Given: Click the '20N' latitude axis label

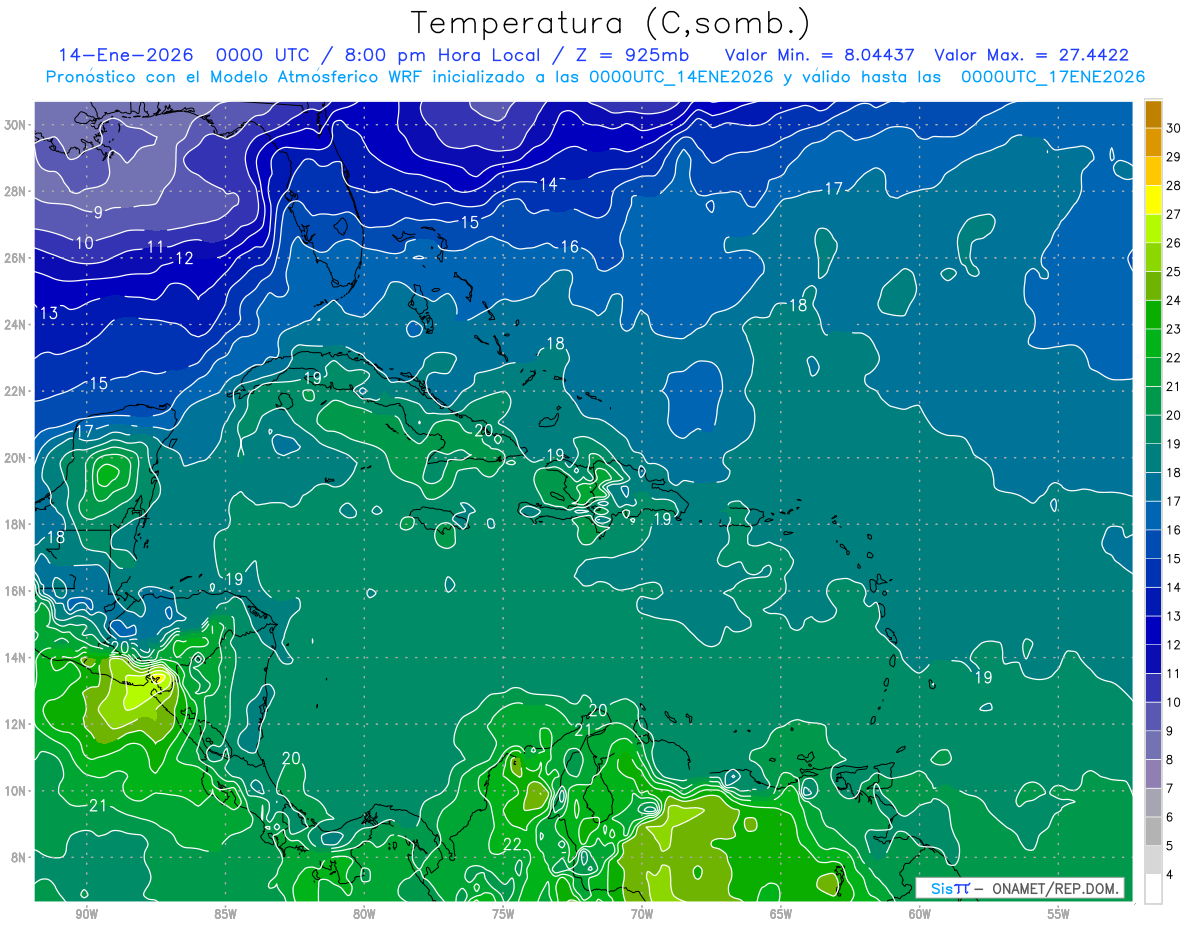Looking at the screenshot, I should [x=15, y=458].
